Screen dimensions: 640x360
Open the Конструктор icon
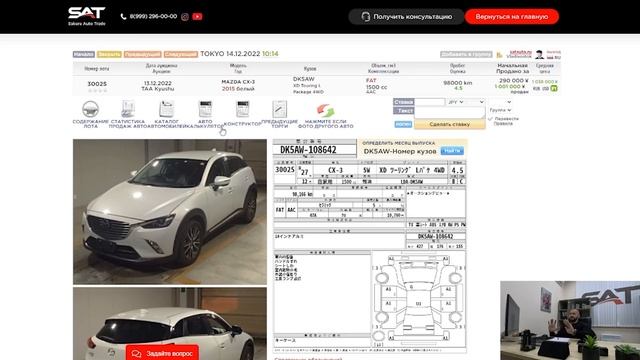(242, 109)
